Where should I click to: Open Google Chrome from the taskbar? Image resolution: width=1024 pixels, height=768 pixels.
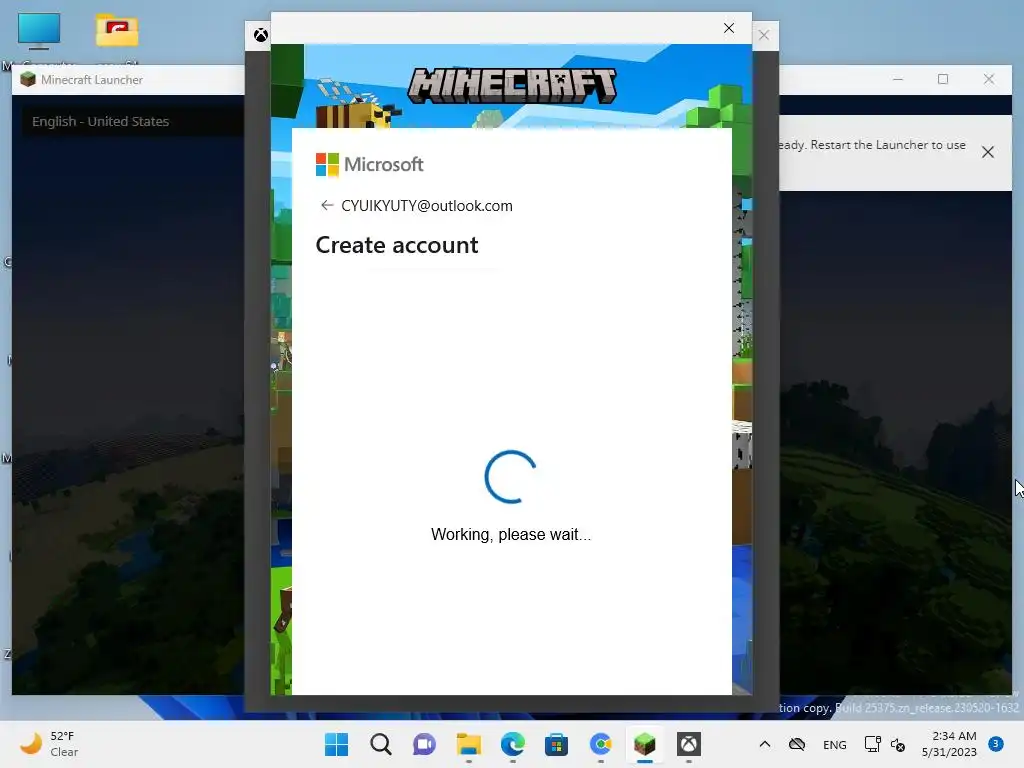(x=600, y=744)
